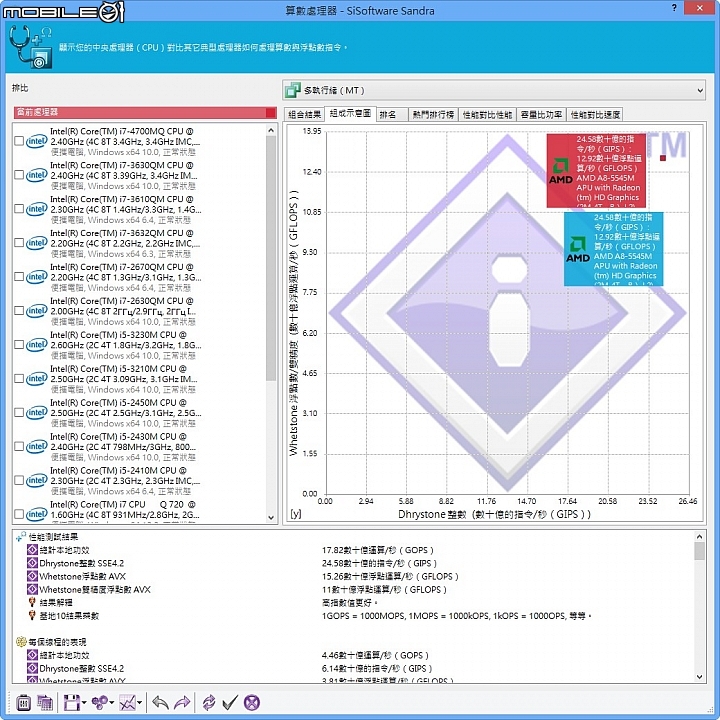Screen dimensions: 720x720
Task: Tick the Core i7-3630QM checkbox
Action: pyautogui.click(x=19, y=175)
